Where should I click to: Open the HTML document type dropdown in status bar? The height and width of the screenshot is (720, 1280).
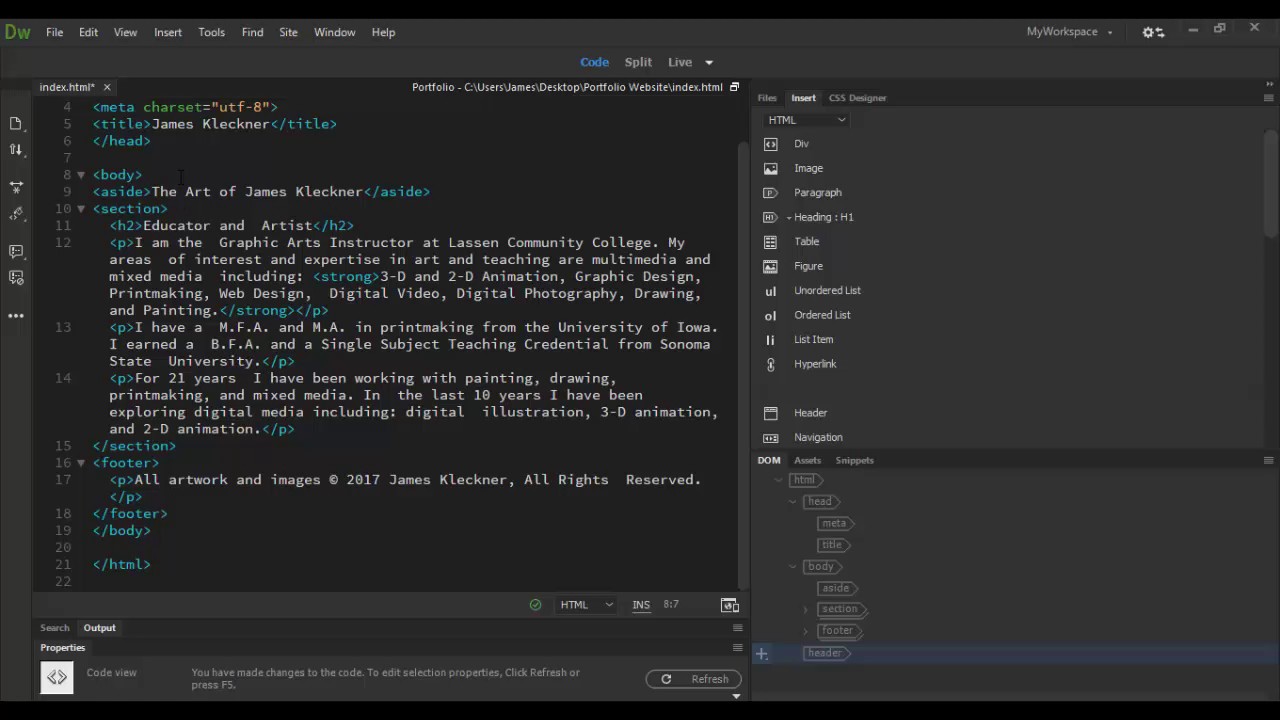pyautogui.click(x=587, y=604)
